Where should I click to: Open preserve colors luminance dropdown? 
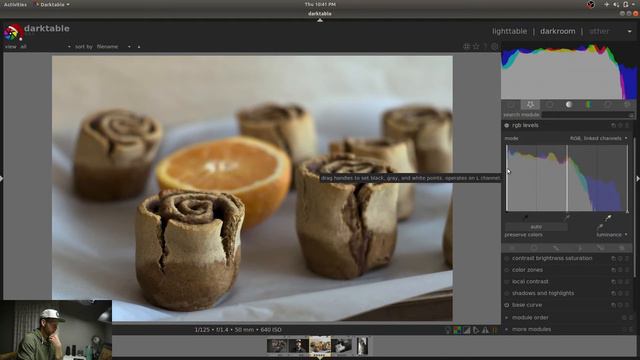click(611, 235)
